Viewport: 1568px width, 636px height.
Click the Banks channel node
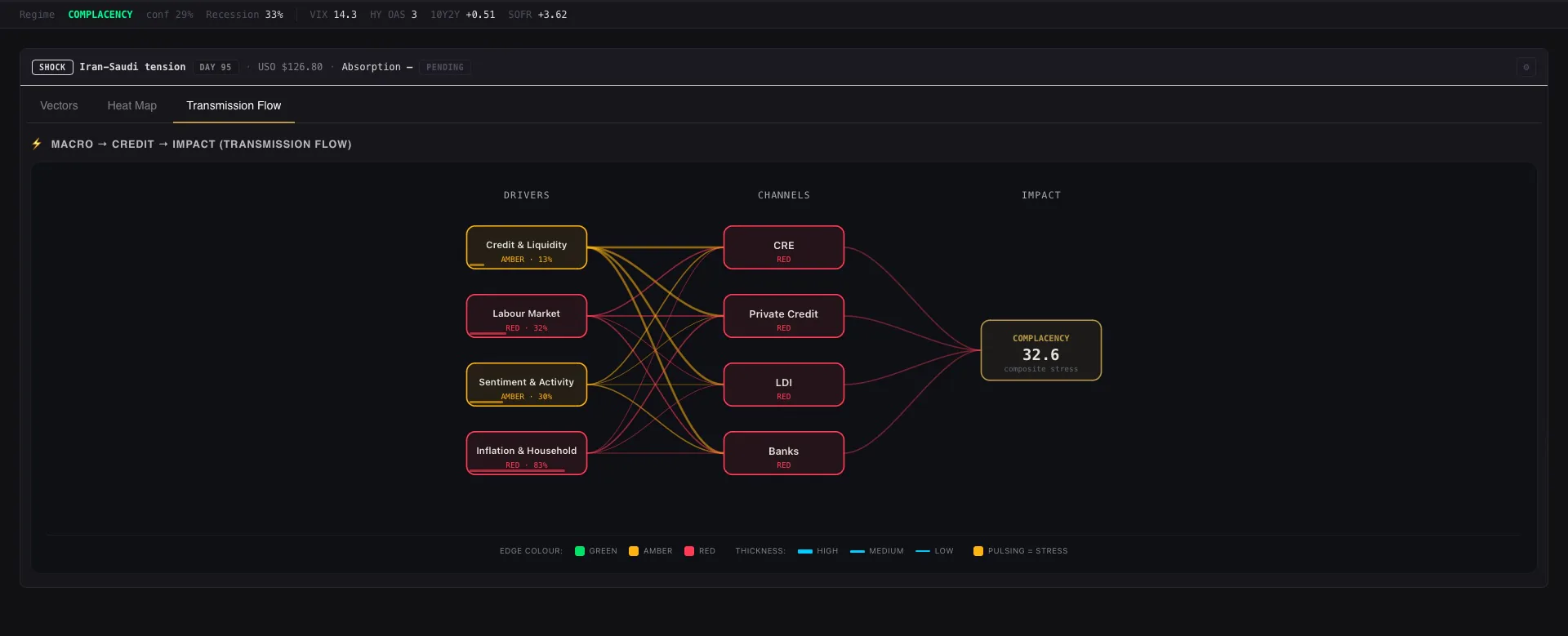click(784, 453)
